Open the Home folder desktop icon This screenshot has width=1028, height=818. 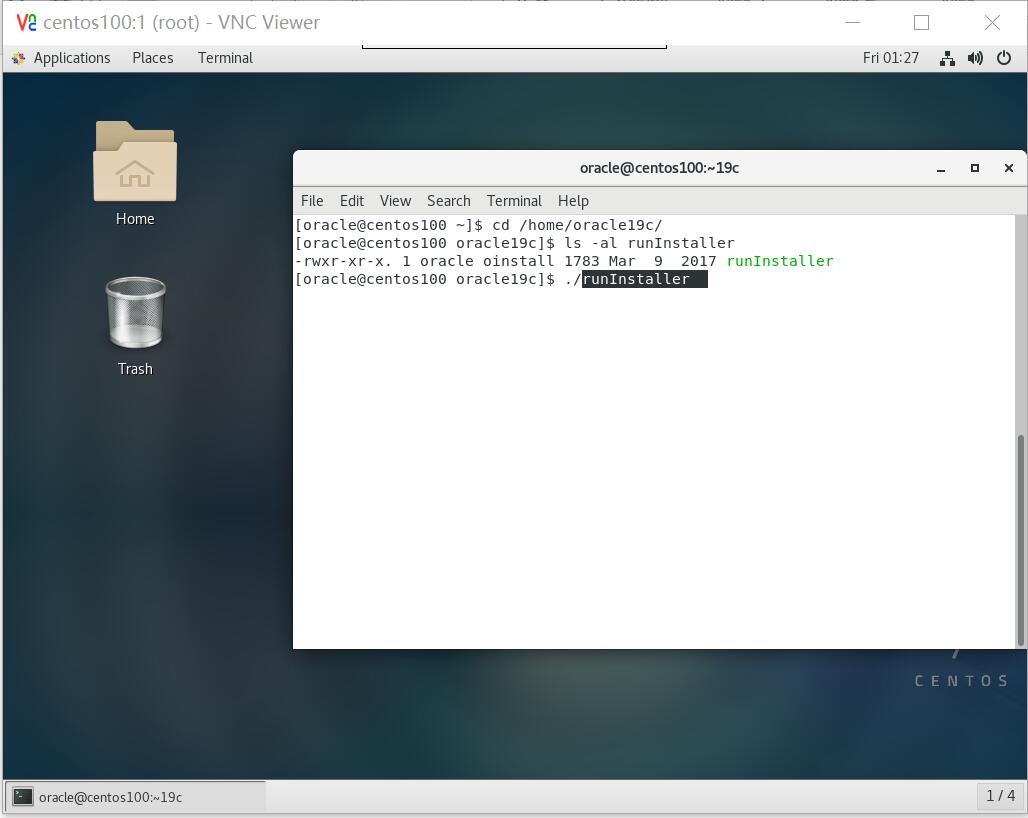point(135,161)
